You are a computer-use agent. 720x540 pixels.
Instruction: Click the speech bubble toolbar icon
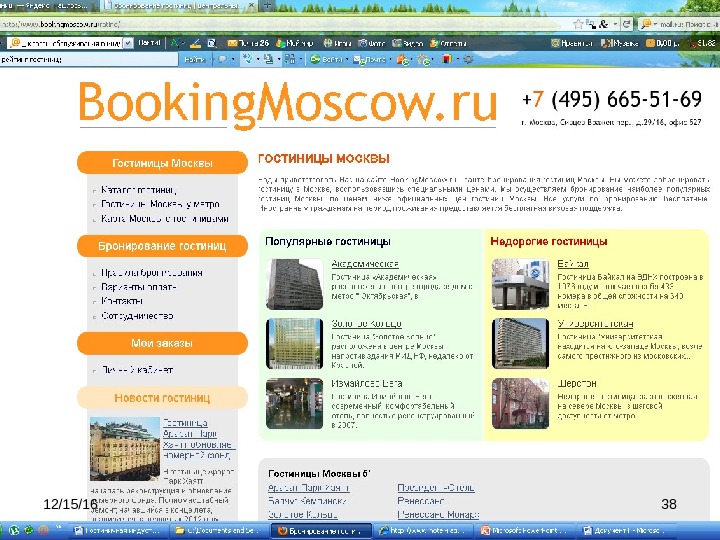[223, 59]
